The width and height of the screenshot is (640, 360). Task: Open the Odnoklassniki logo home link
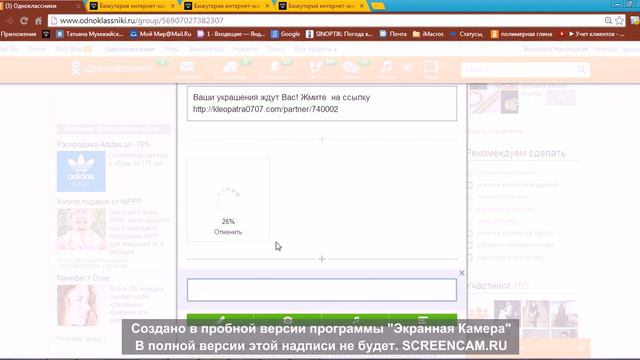click(x=111, y=68)
